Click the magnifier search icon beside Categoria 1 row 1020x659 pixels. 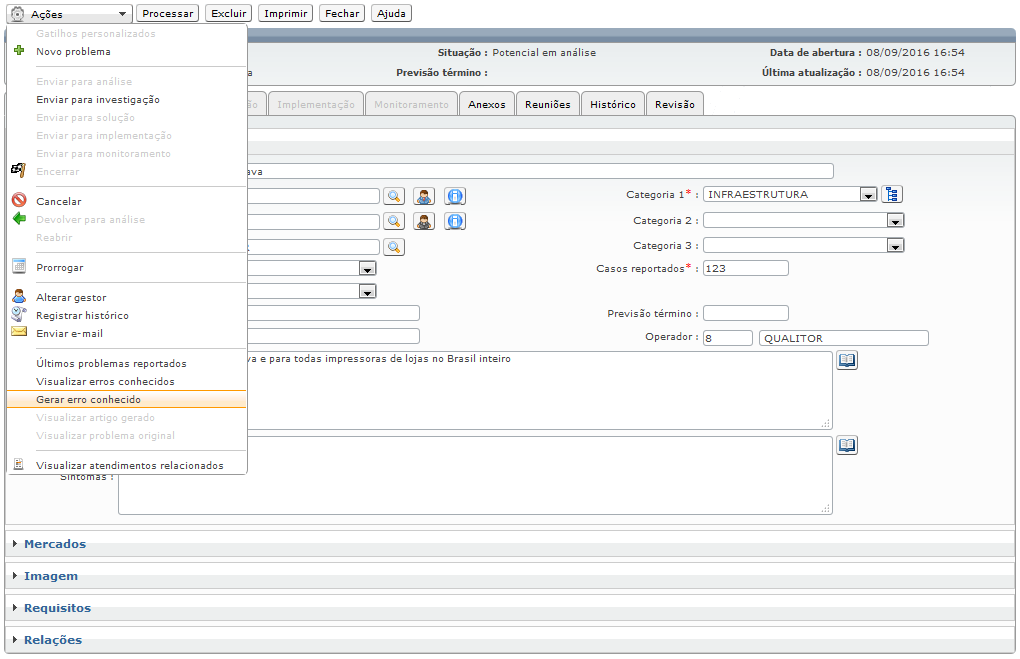(394, 196)
